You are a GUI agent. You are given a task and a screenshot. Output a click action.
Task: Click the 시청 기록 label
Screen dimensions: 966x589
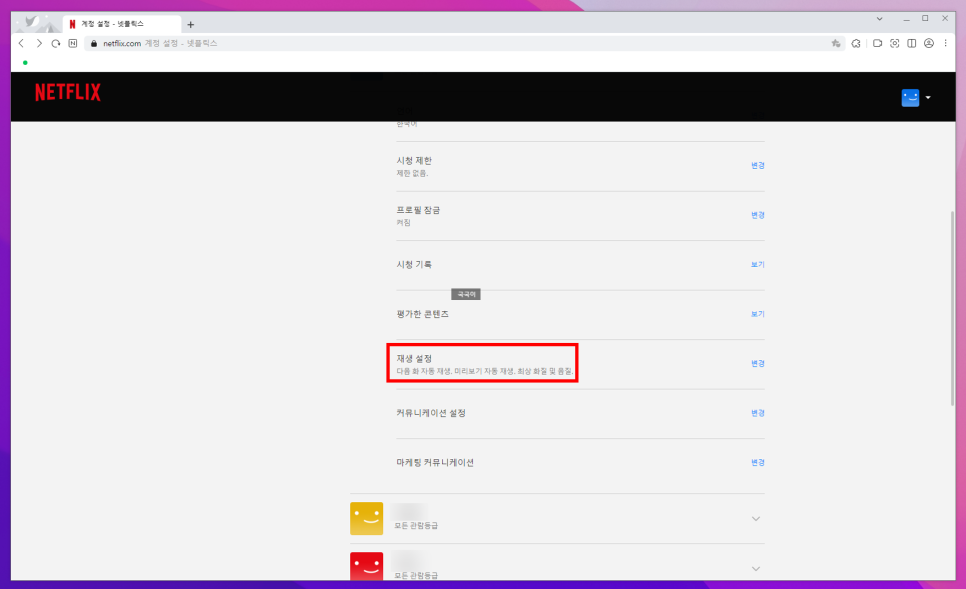pyautogui.click(x=414, y=264)
